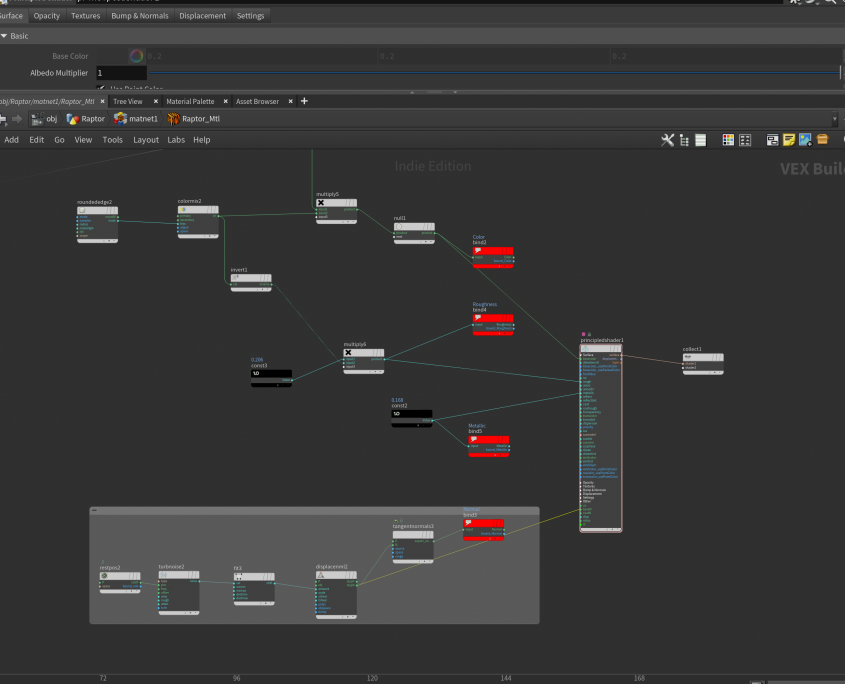Close the Asset Browser tab

point(290,101)
